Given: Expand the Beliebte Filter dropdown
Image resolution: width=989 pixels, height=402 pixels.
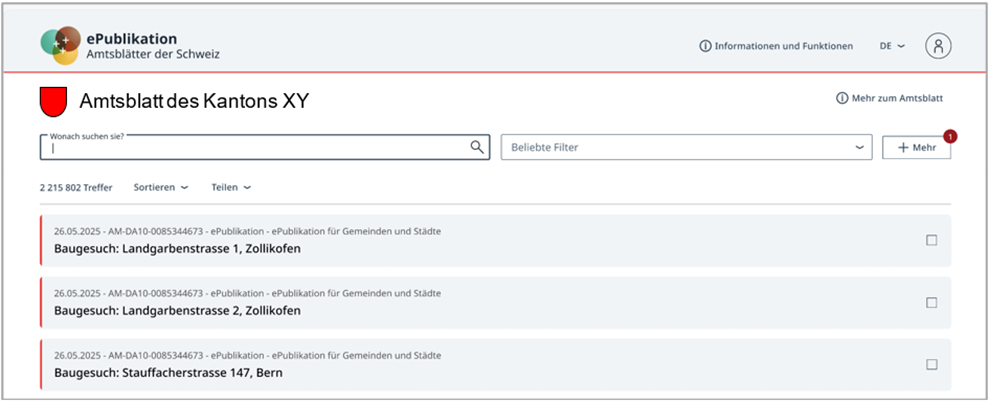Looking at the screenshot, I should pyautogui.click(x=687, y=147).
